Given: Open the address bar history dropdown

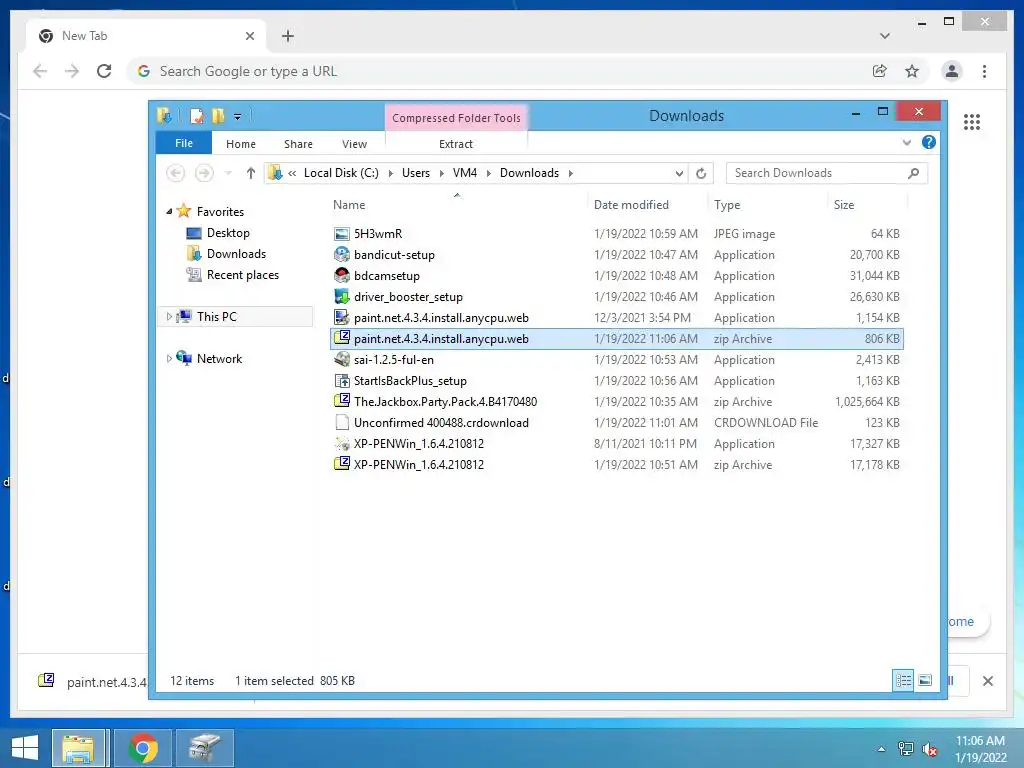Looking at the screenshot, I should point(679,173).
